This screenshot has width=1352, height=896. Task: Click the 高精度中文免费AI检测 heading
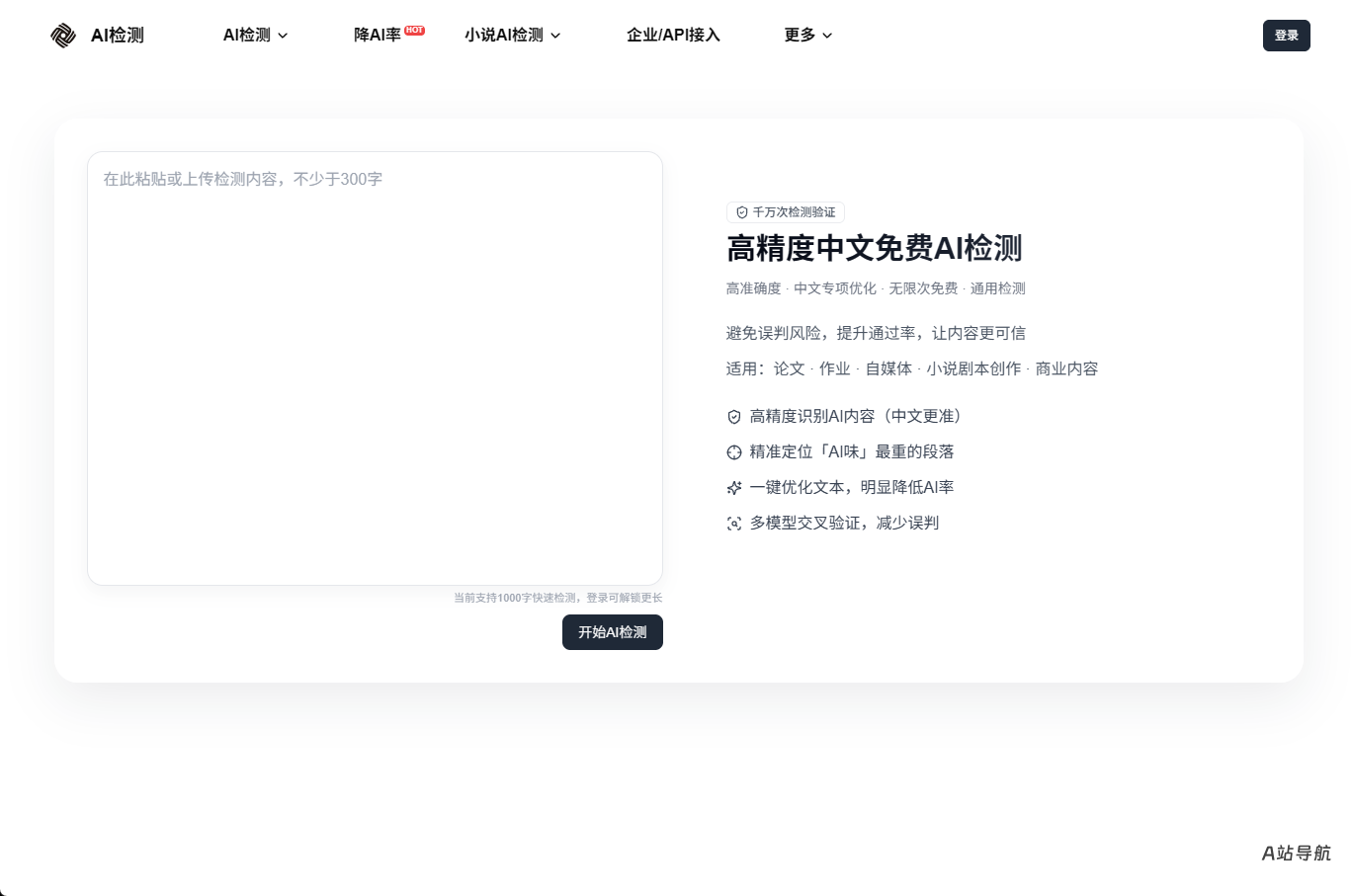875,248
